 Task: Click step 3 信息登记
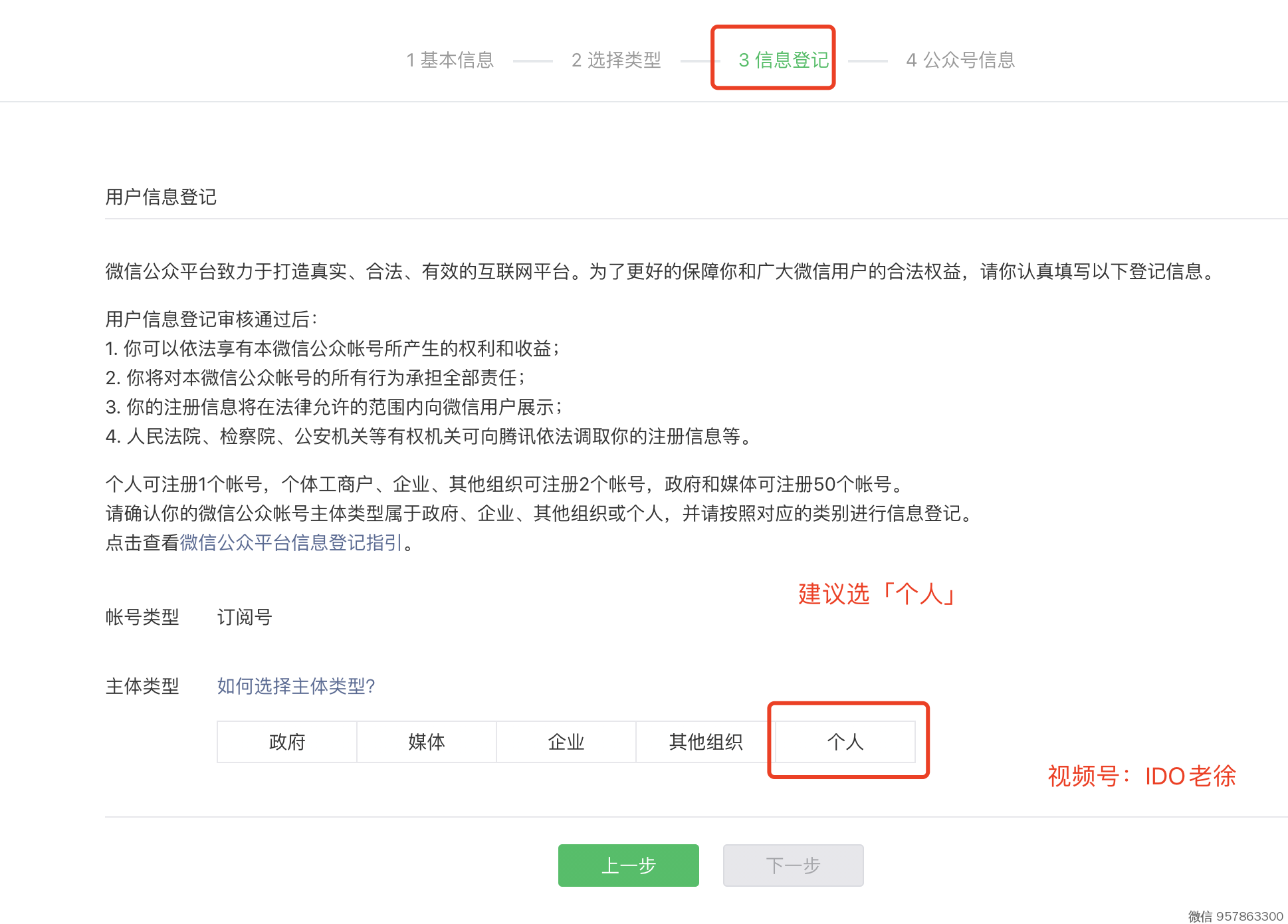pyautogui.click(x=784, y=60)
